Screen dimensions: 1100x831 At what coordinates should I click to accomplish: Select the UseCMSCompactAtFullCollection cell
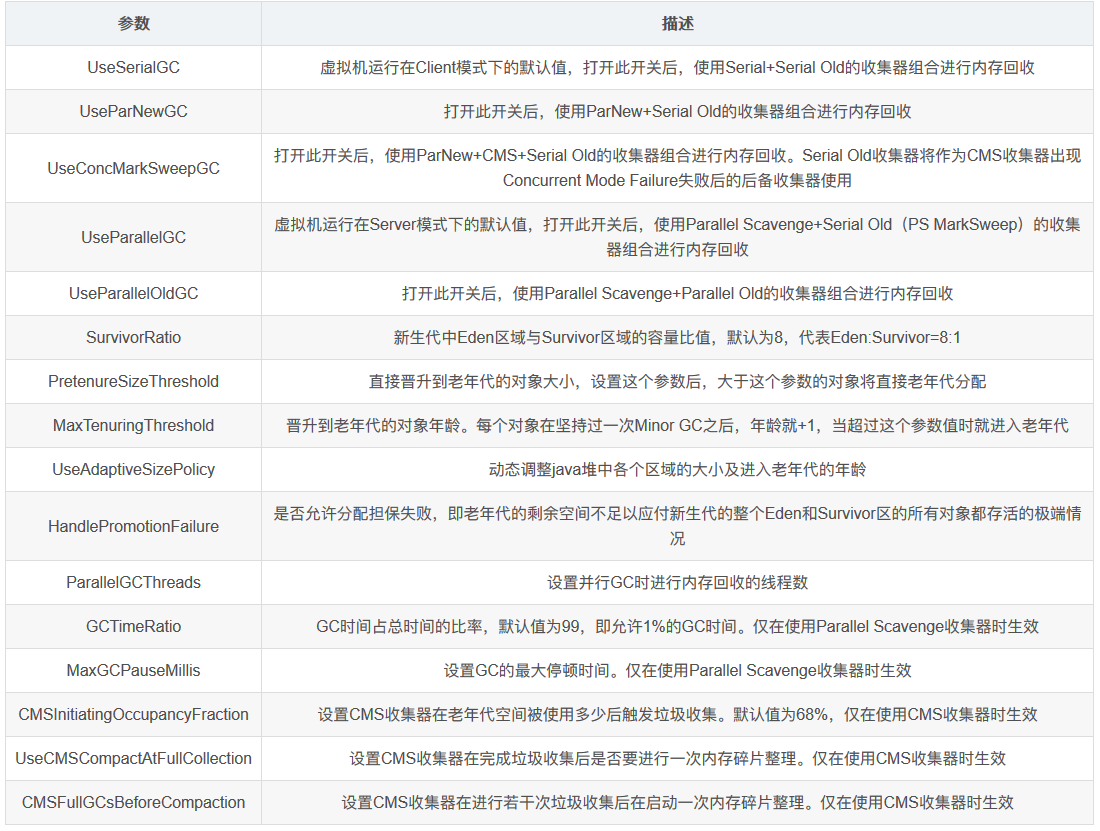pyautogui.click(x=133, y=759)
